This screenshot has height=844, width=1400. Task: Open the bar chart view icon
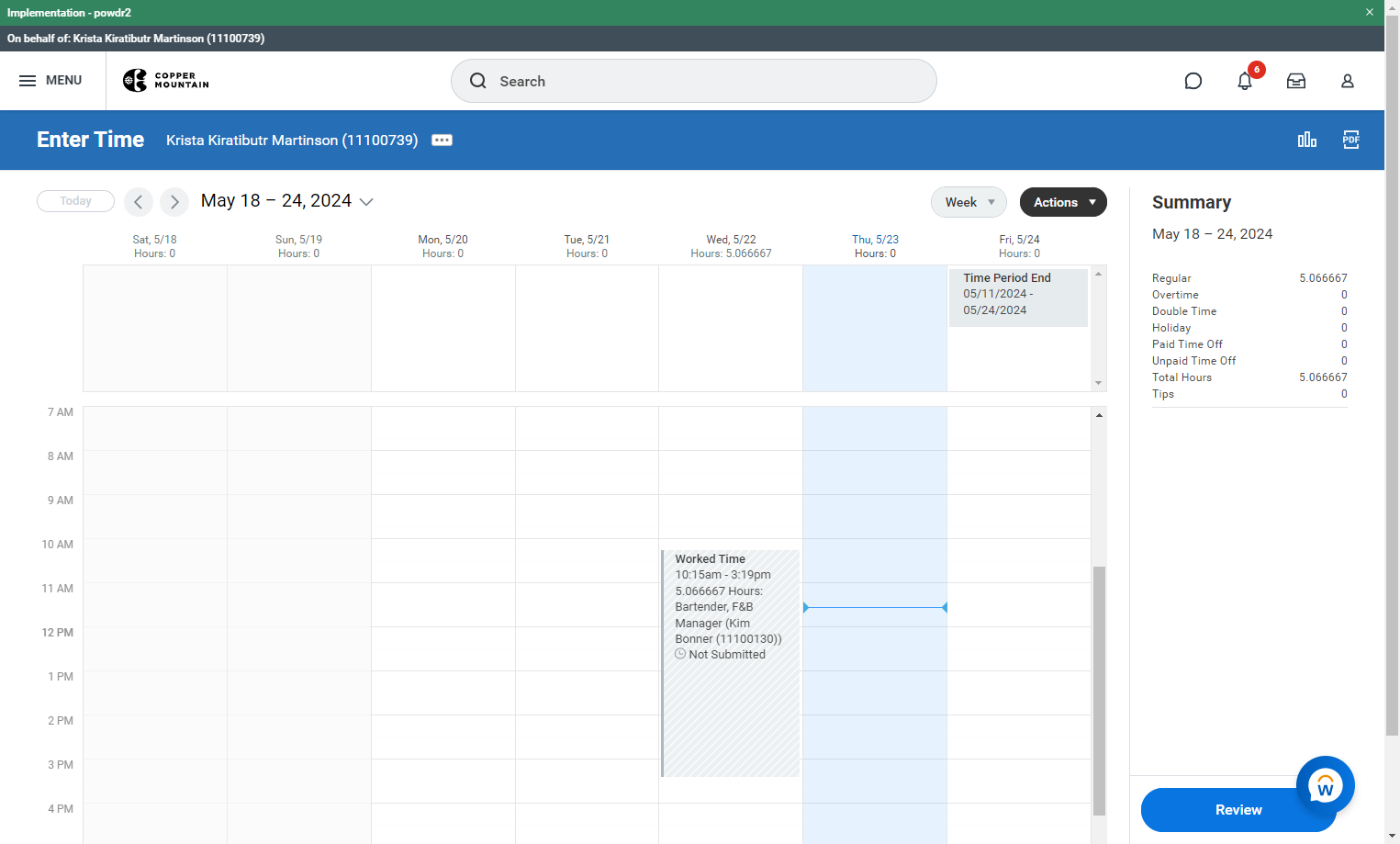[x=1306, y=140]
